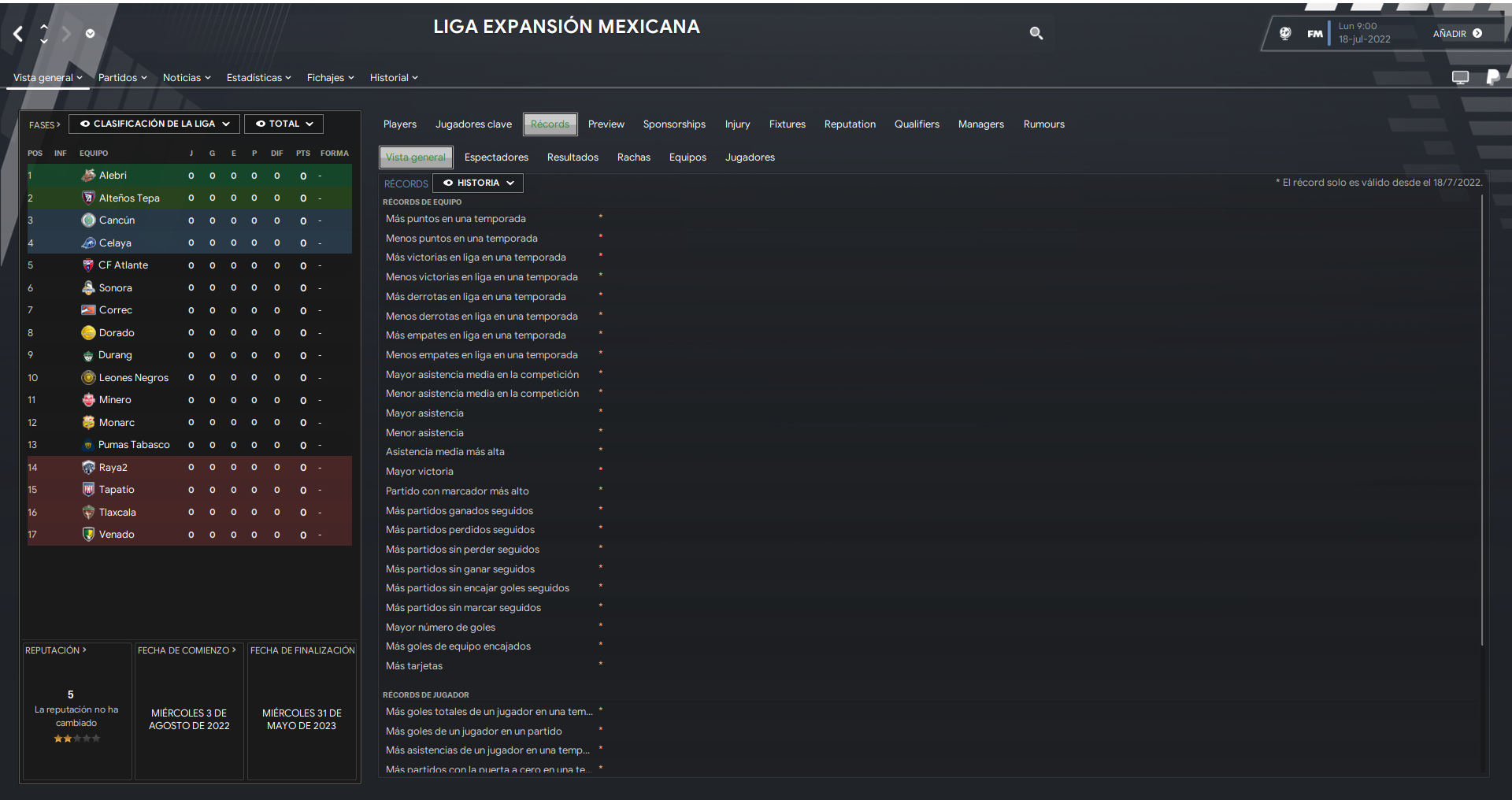Screen dimensions: 1512x800
Task: Click the Minero club badge
Action: point(88,399)
